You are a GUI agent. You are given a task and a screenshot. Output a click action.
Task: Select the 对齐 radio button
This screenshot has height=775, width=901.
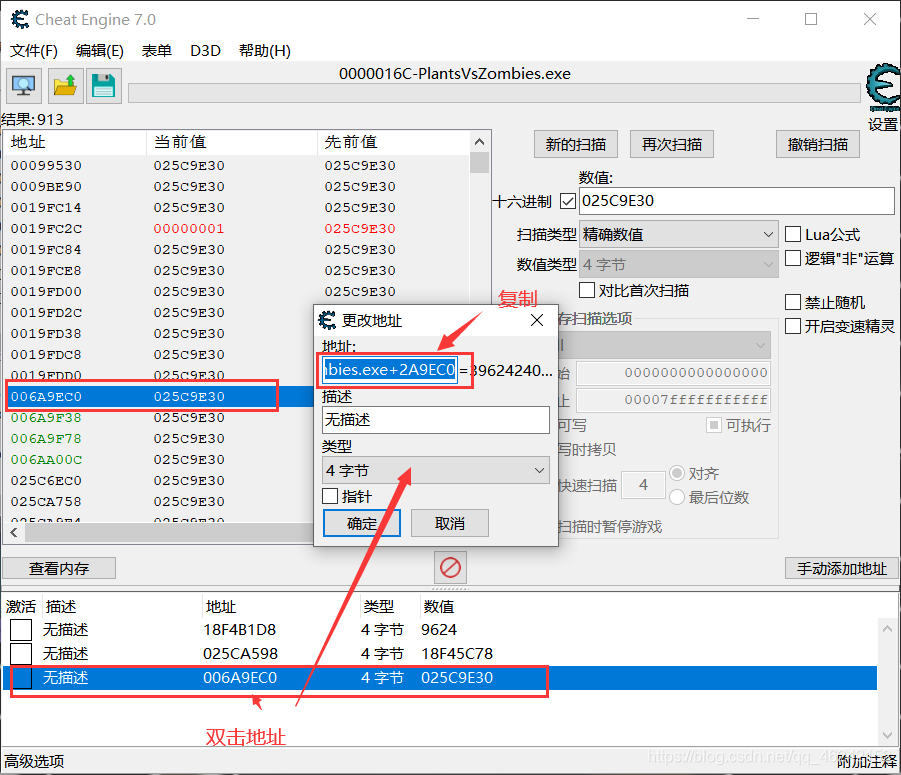677,473
